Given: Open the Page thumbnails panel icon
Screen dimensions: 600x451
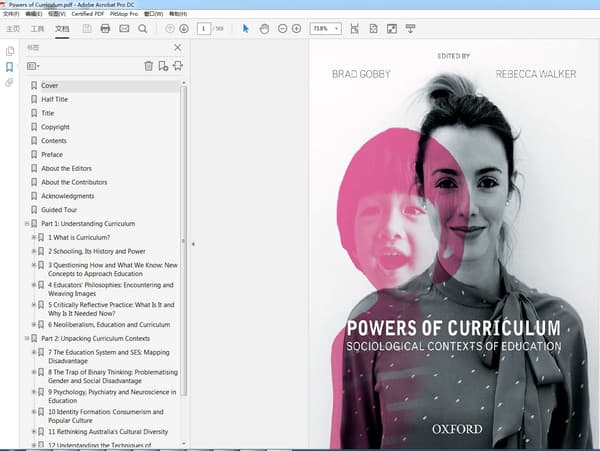Looking at the screenshot, I should pyautogui.click(x=10, y=51).
